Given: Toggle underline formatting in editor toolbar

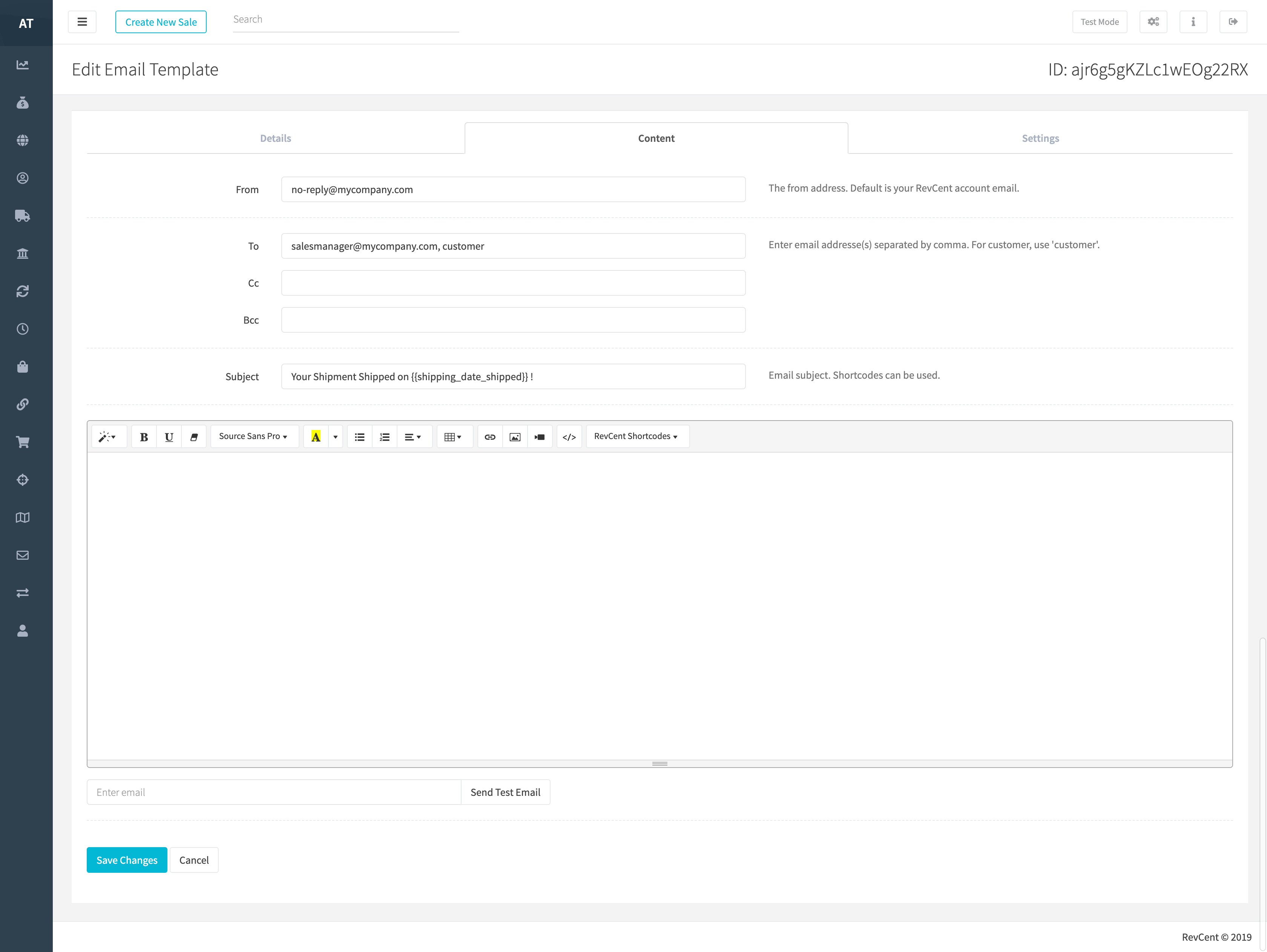Looking at the screenshot, I should pyautogui.click(x=169, y=436).
